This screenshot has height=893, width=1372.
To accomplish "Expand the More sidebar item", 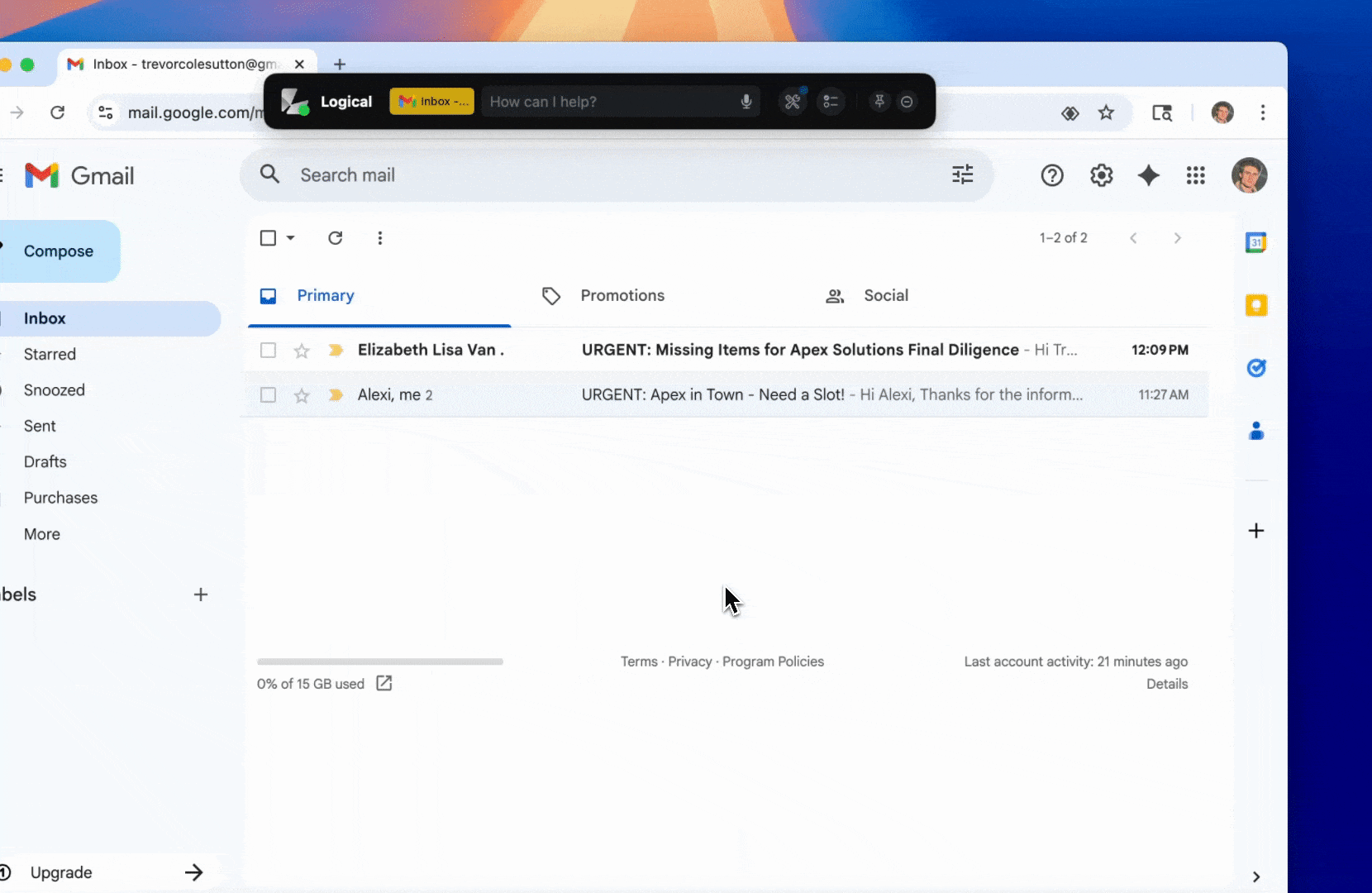I will point(42,534).
